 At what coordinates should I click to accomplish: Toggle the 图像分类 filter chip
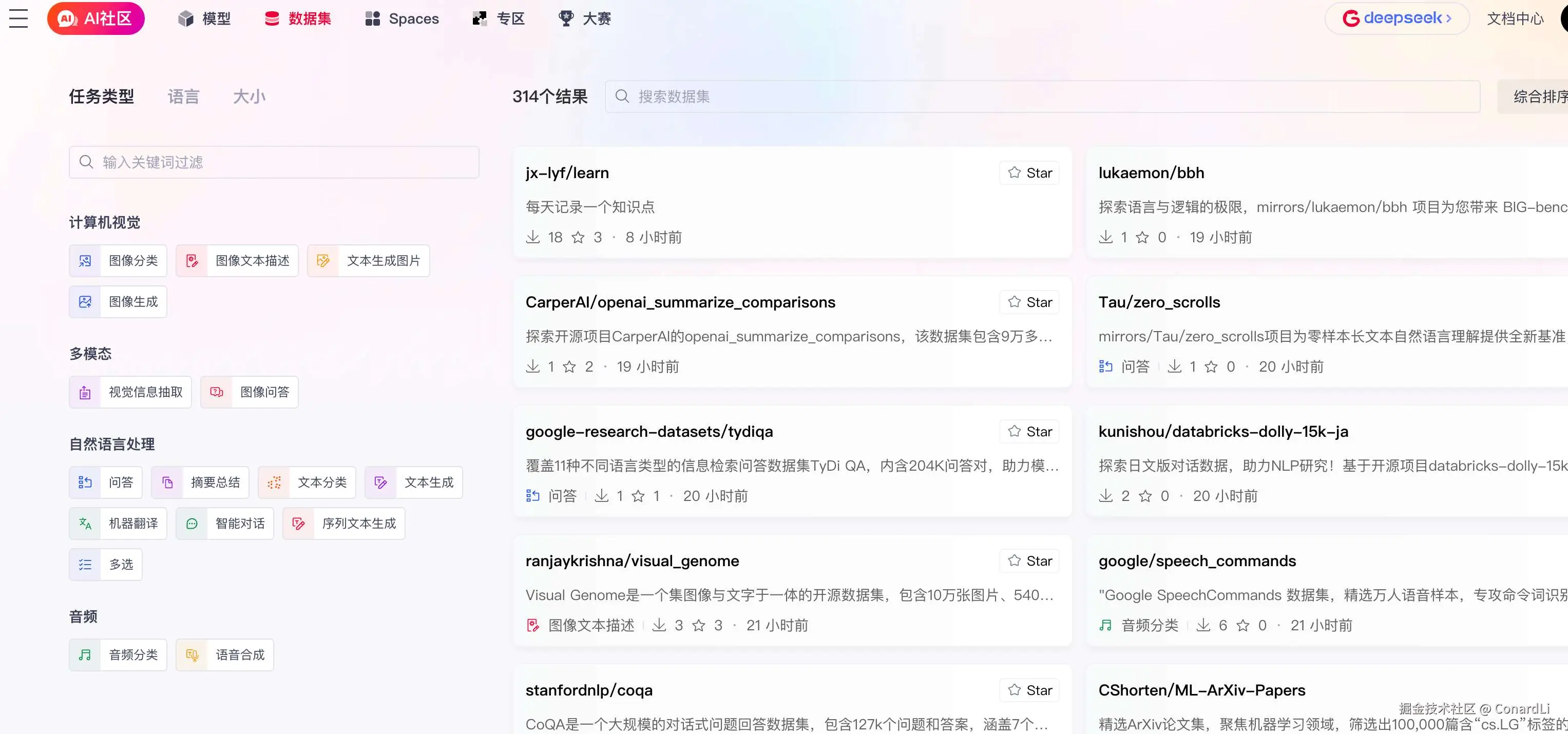tap(118, 260)
